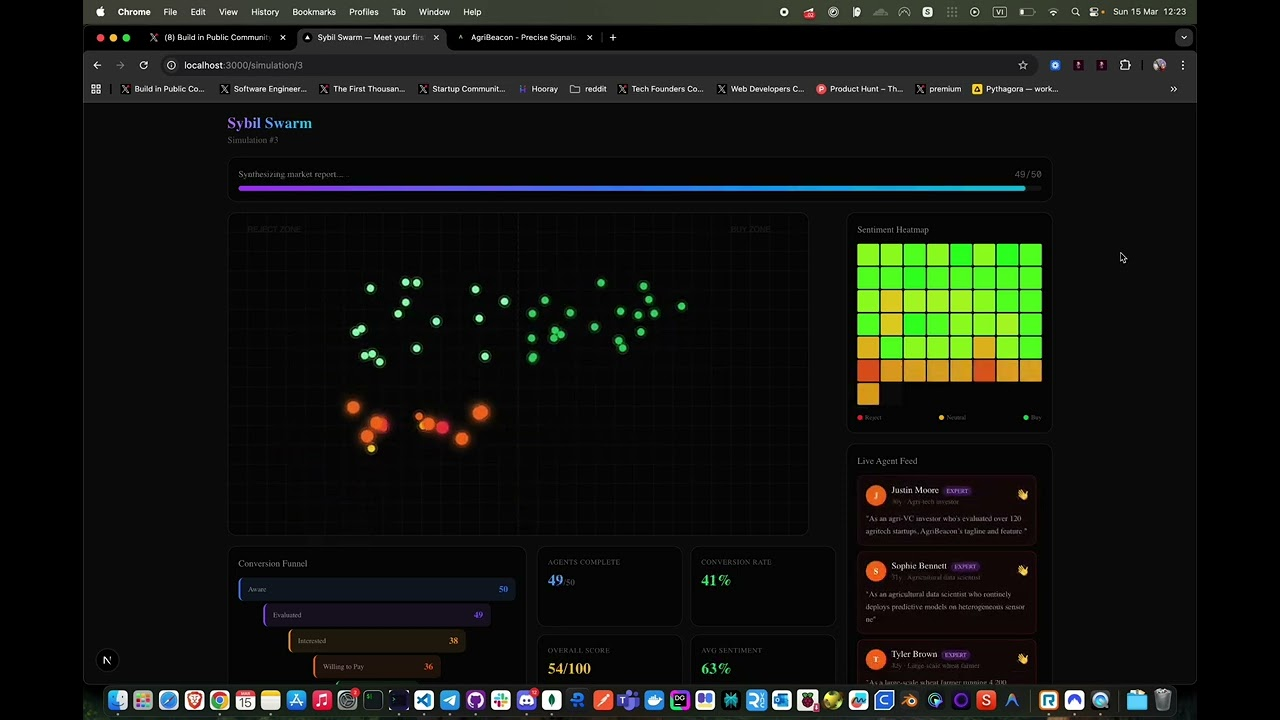Select the Aware bar in Conversion Funnel
This screenshot has width=1280, height=720.
pos(377,589)
